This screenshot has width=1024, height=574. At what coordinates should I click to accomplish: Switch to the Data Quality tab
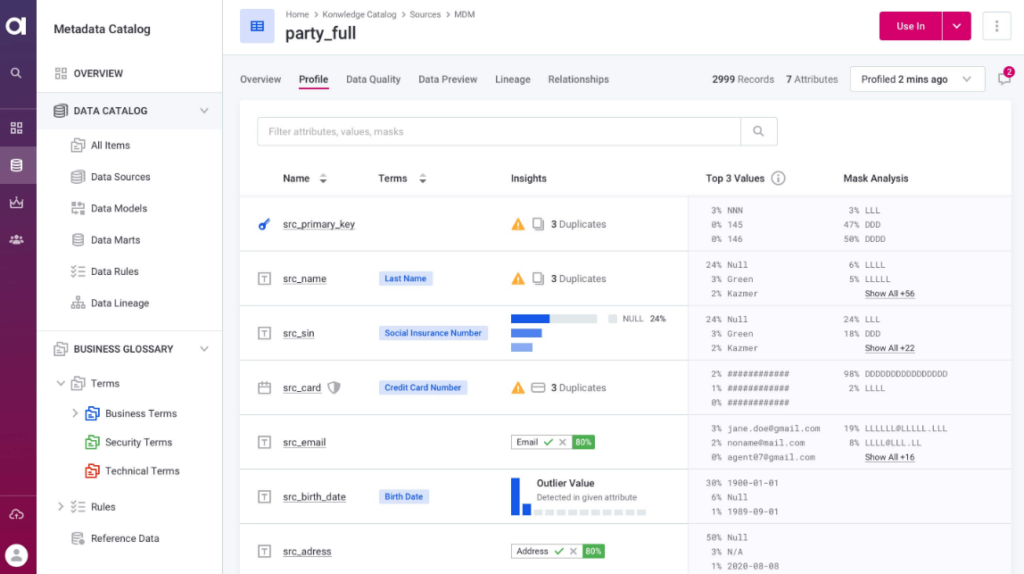click(373, 79)
